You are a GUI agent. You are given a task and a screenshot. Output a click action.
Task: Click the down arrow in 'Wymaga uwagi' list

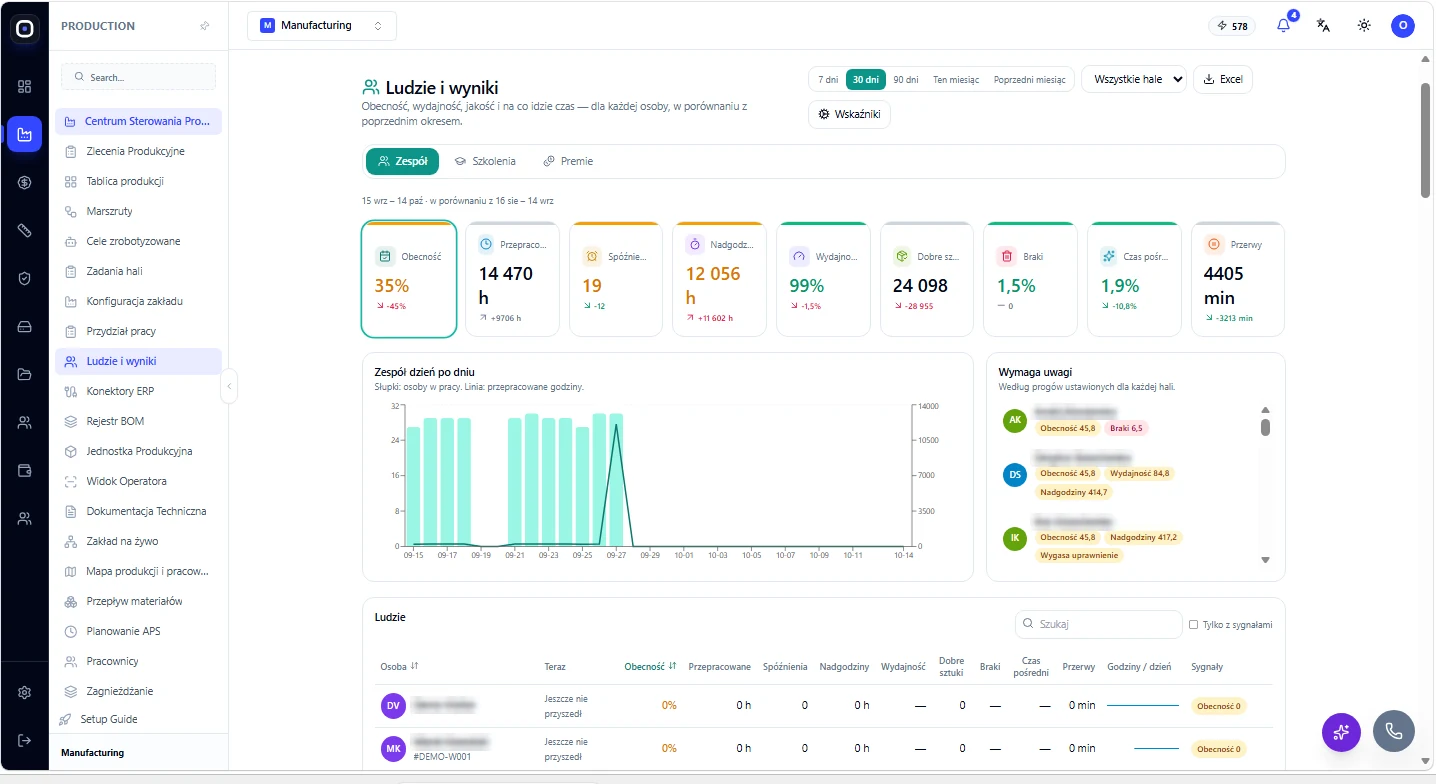click(1265, 560)
